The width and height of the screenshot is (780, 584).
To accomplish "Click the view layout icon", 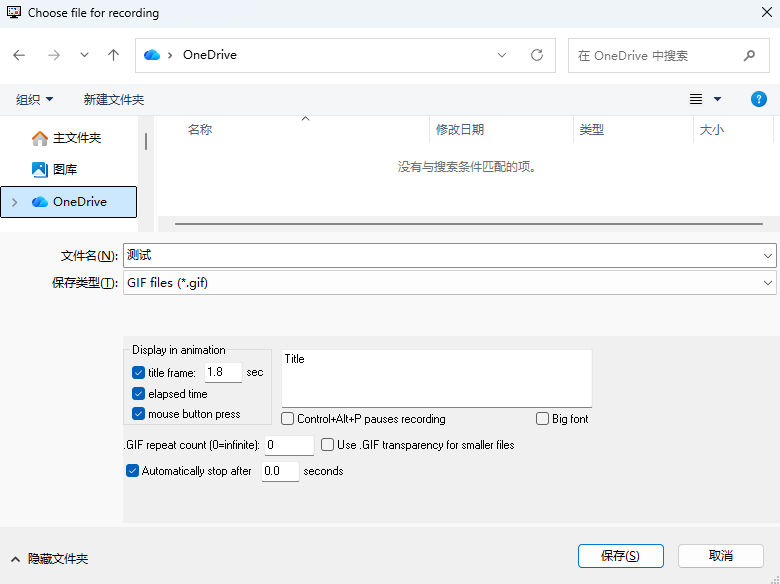I will pyautogui.click(x=696, y=99).
